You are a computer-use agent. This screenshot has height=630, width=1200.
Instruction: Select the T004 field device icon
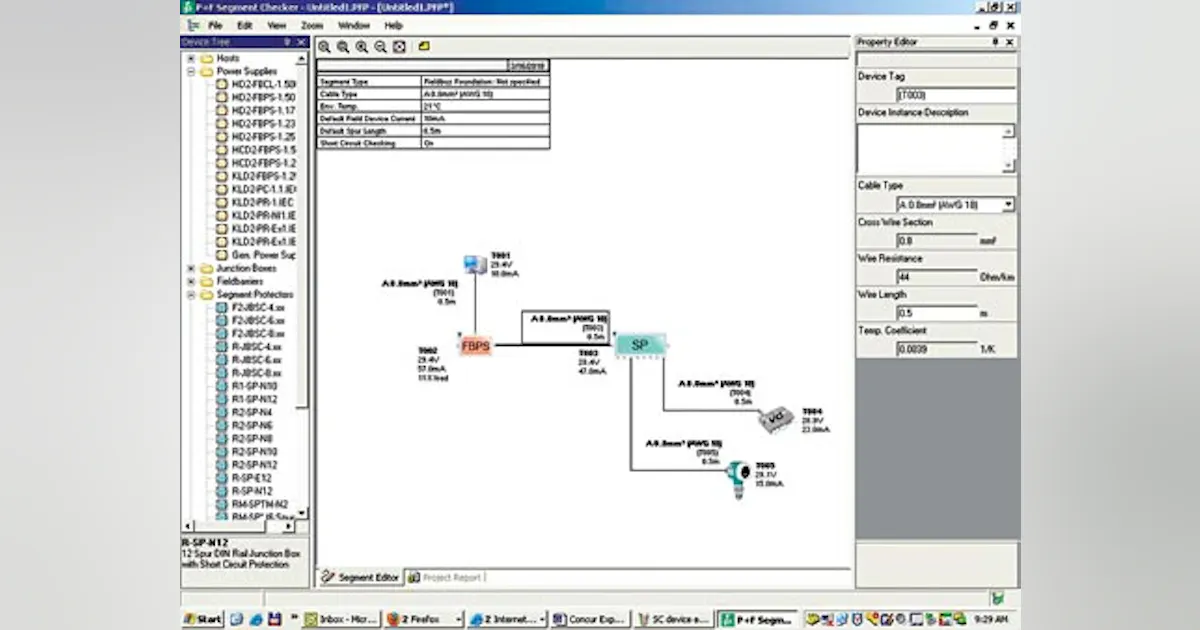point(775,419)
